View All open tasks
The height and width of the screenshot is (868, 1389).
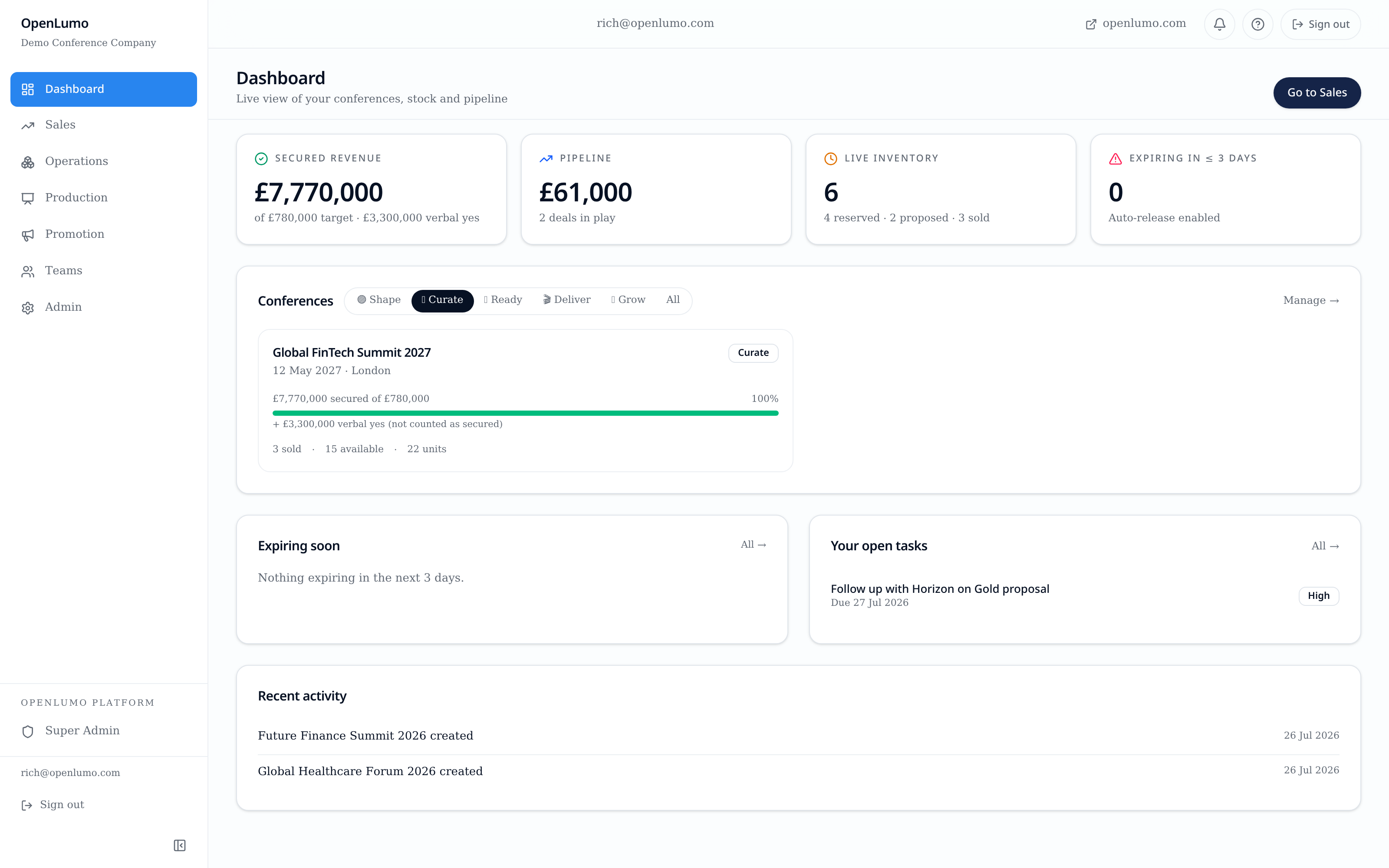(1325, 546)
